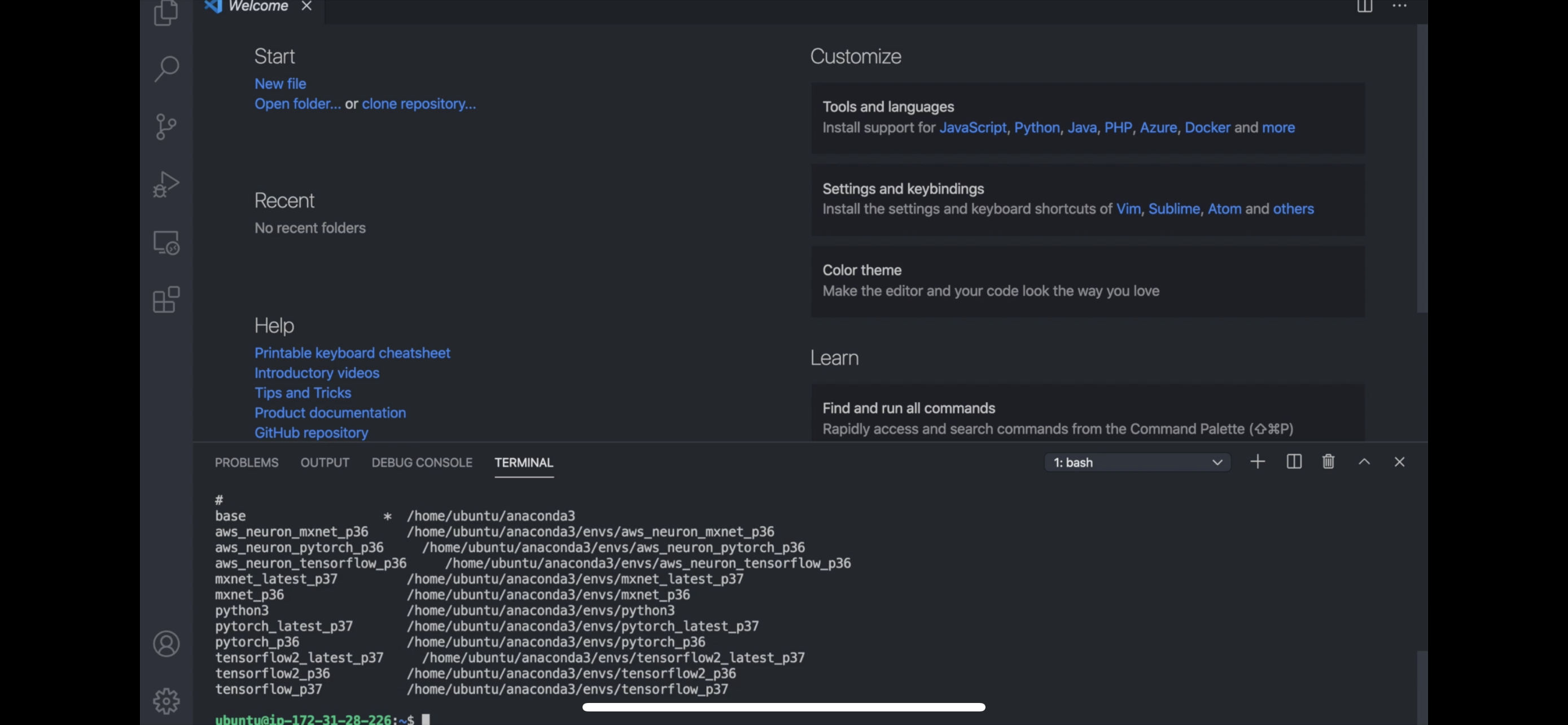
Task: Click the editor vertical scrollbar
Action: pyautogui.click(x=1421, y=169)
